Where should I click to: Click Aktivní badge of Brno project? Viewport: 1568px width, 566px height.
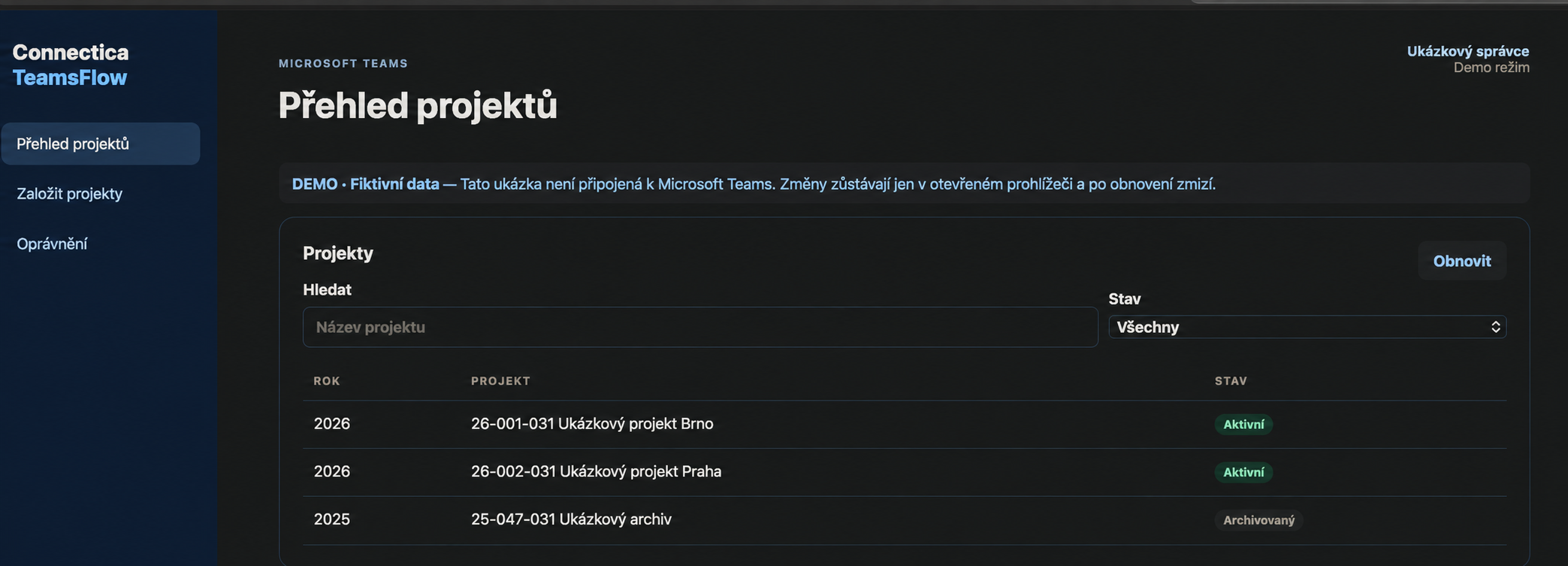(1243, 425)
